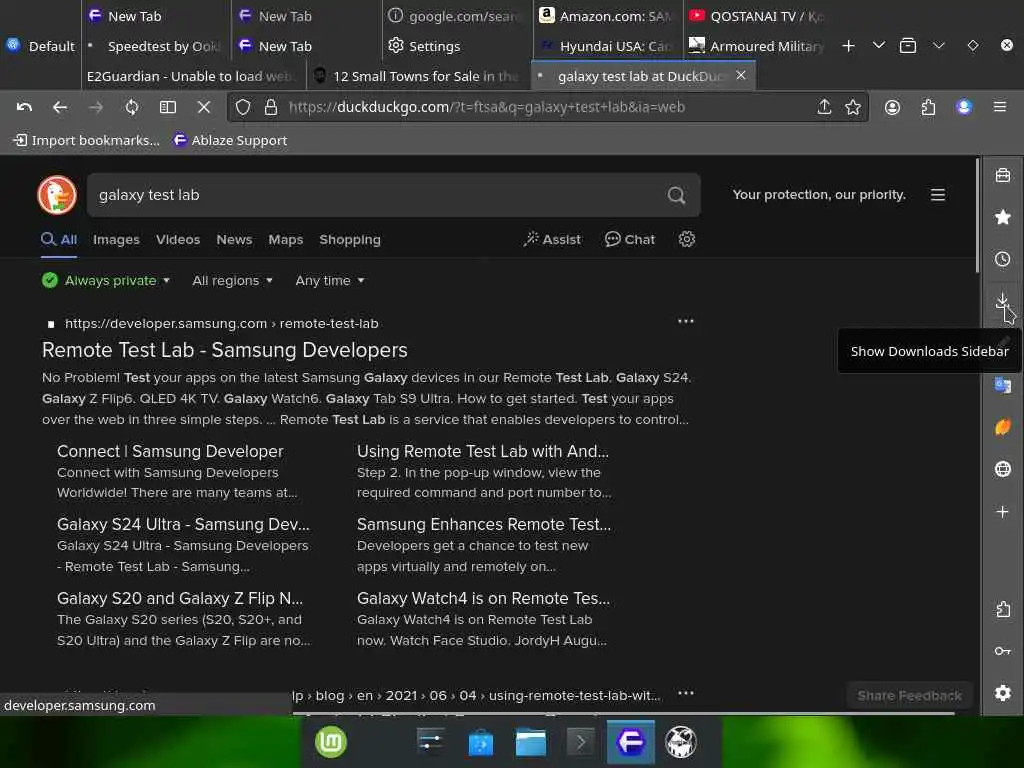Open the Any time filter dropdown
Screen dimensions: 1024x768
pos(330,281)
